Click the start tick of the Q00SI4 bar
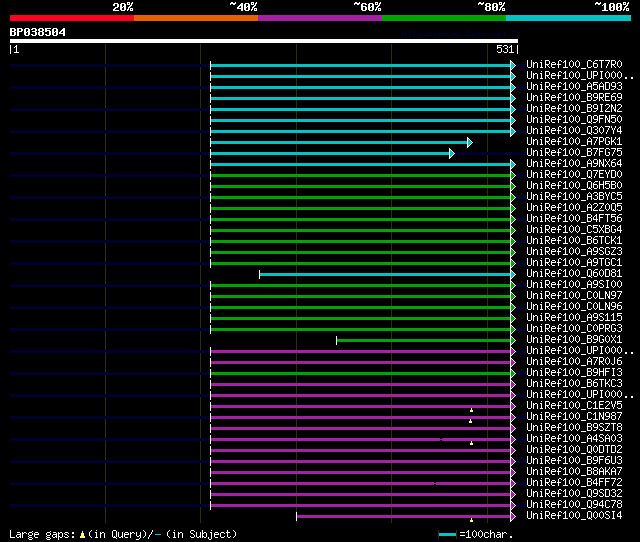The height and width of the screenshot is (542, 640). tap(297, 517)
